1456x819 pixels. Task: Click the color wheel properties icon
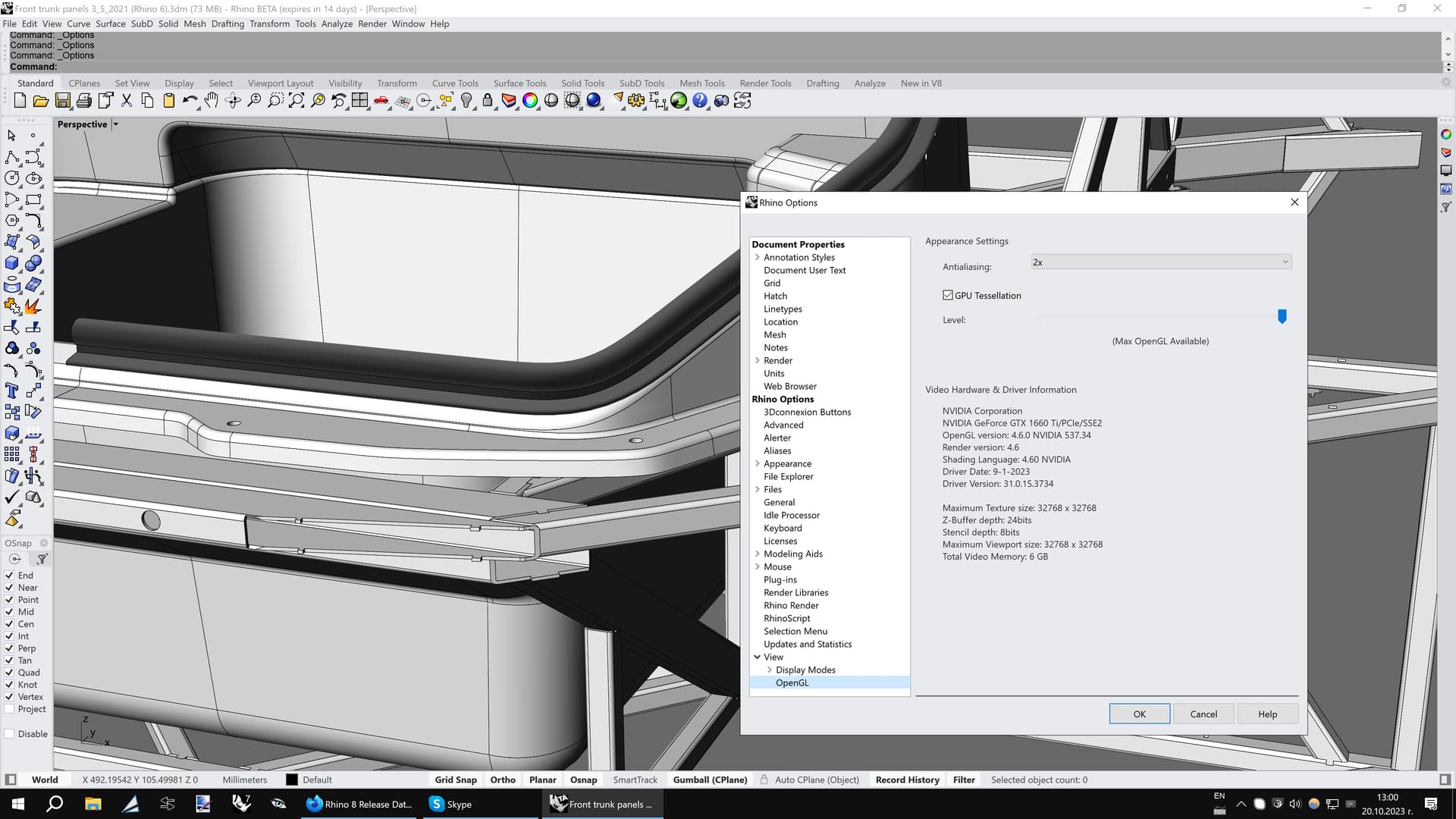530,101
